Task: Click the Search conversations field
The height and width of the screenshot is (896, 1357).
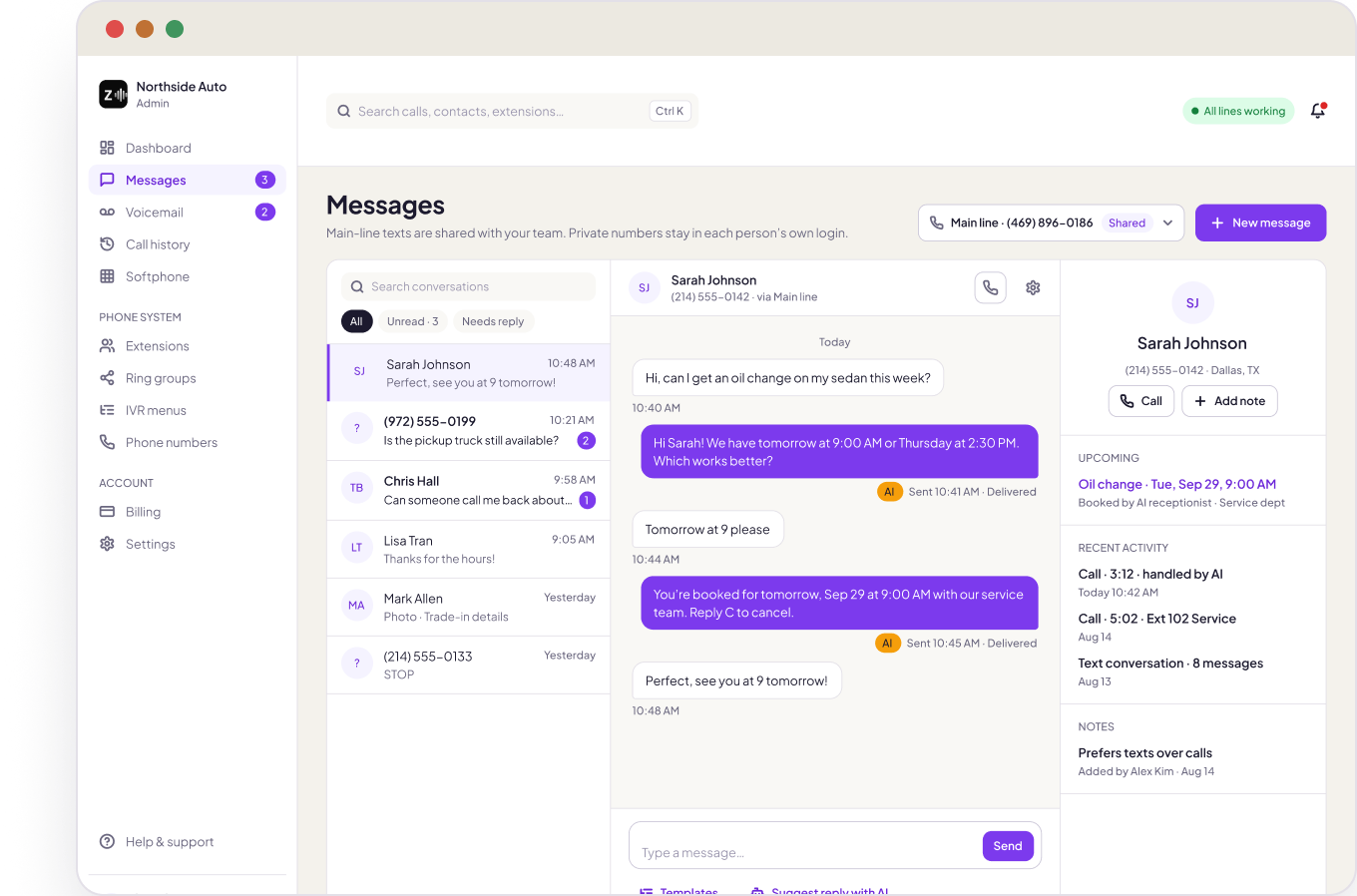Action: (x=468, y=286)
